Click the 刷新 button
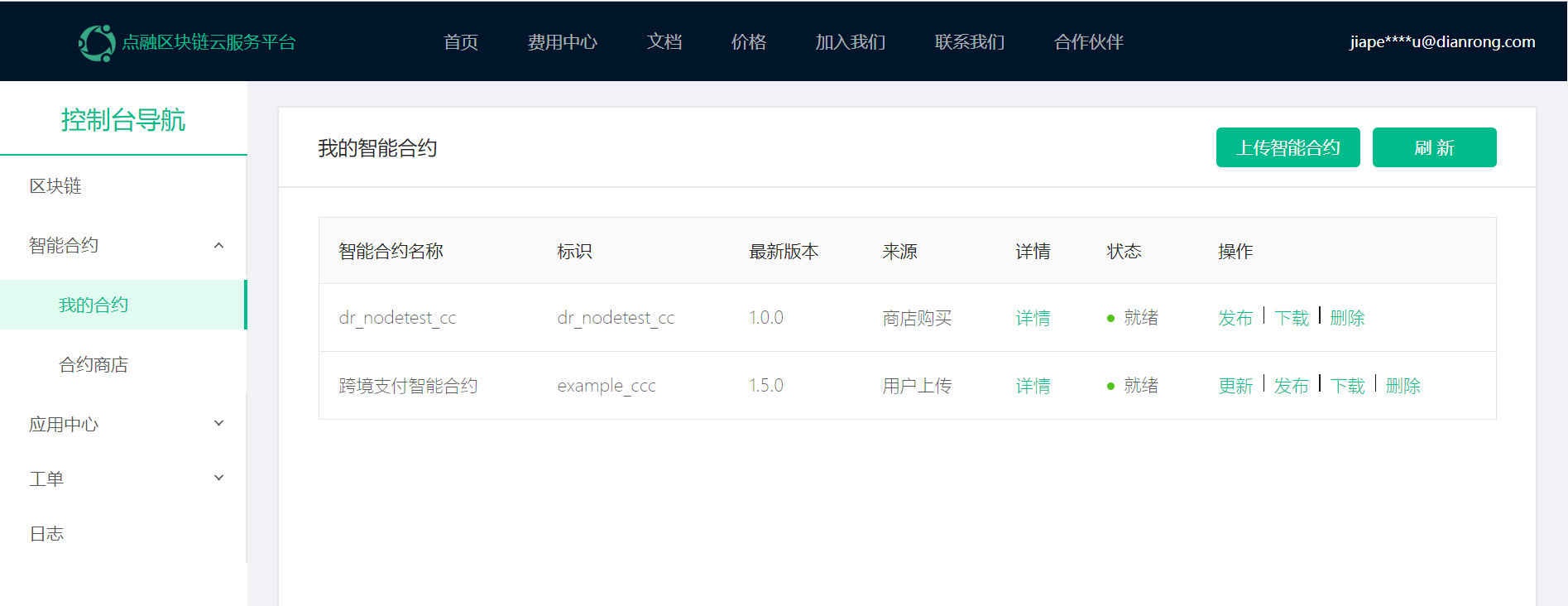 pos(1435,147)
